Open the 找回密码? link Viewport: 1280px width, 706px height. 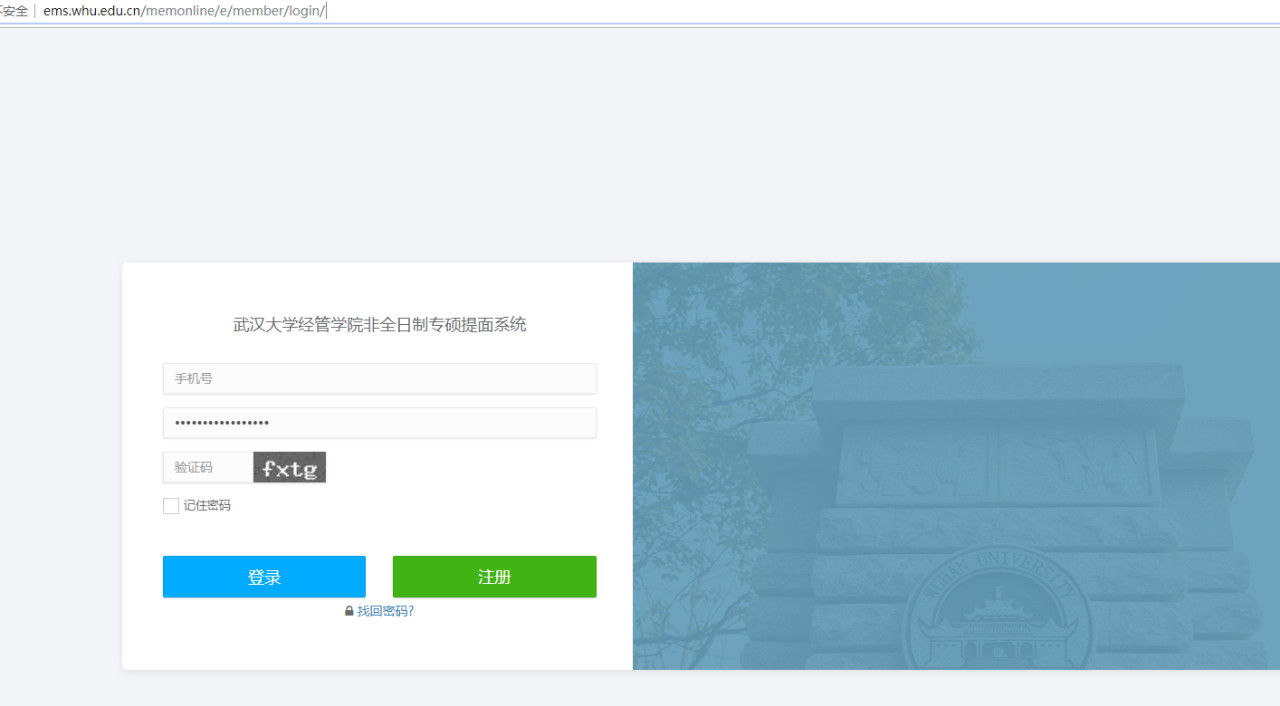(x=385, y=611)
